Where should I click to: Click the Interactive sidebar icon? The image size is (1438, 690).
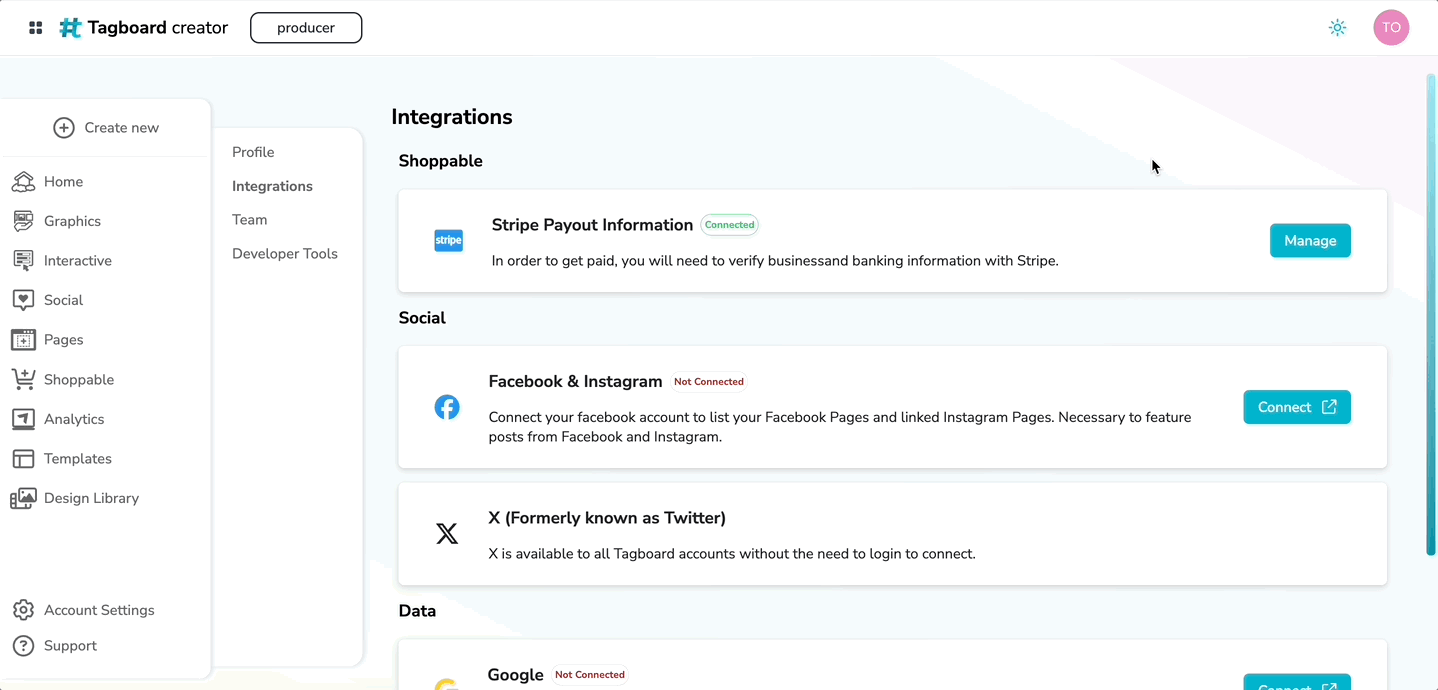pyautogui.click(x=23, y=261)
